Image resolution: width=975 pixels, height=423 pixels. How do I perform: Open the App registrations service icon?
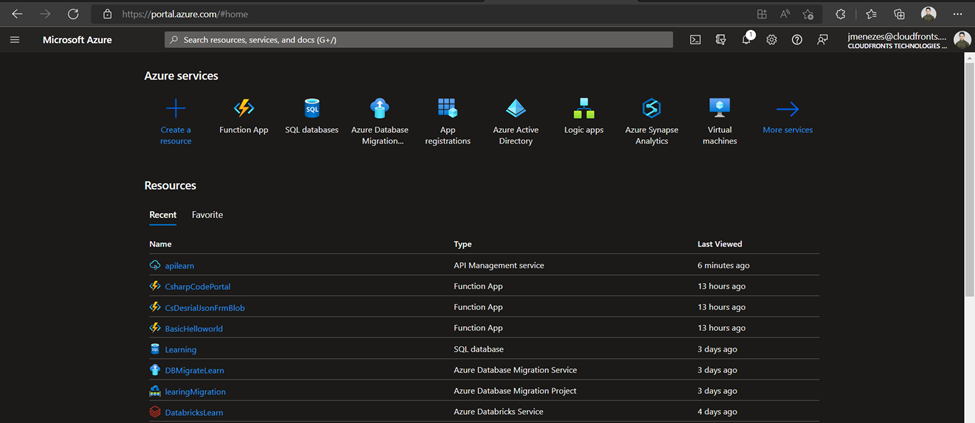click(x=448, y=108)
